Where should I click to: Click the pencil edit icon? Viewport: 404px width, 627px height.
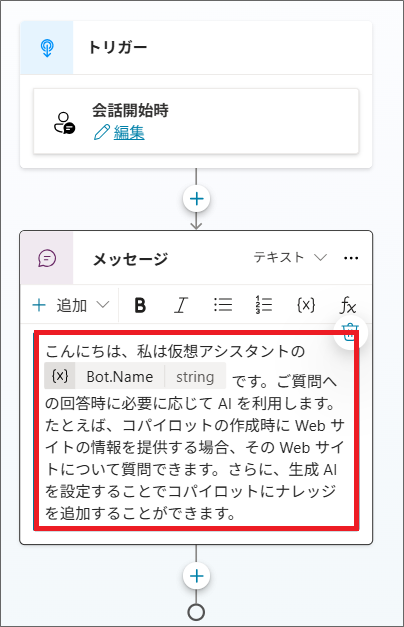click(102, 132)
